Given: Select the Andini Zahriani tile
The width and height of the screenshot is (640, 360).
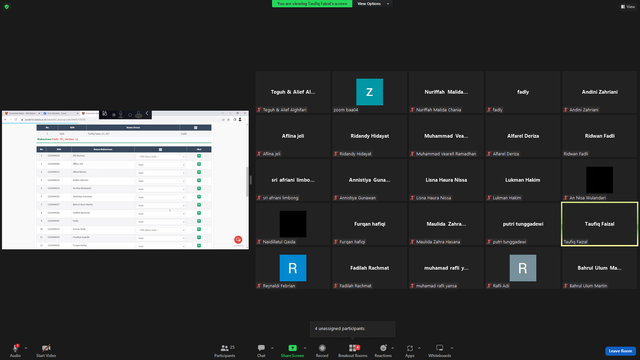Looking at the screenshot, I should tap(600, 92).
